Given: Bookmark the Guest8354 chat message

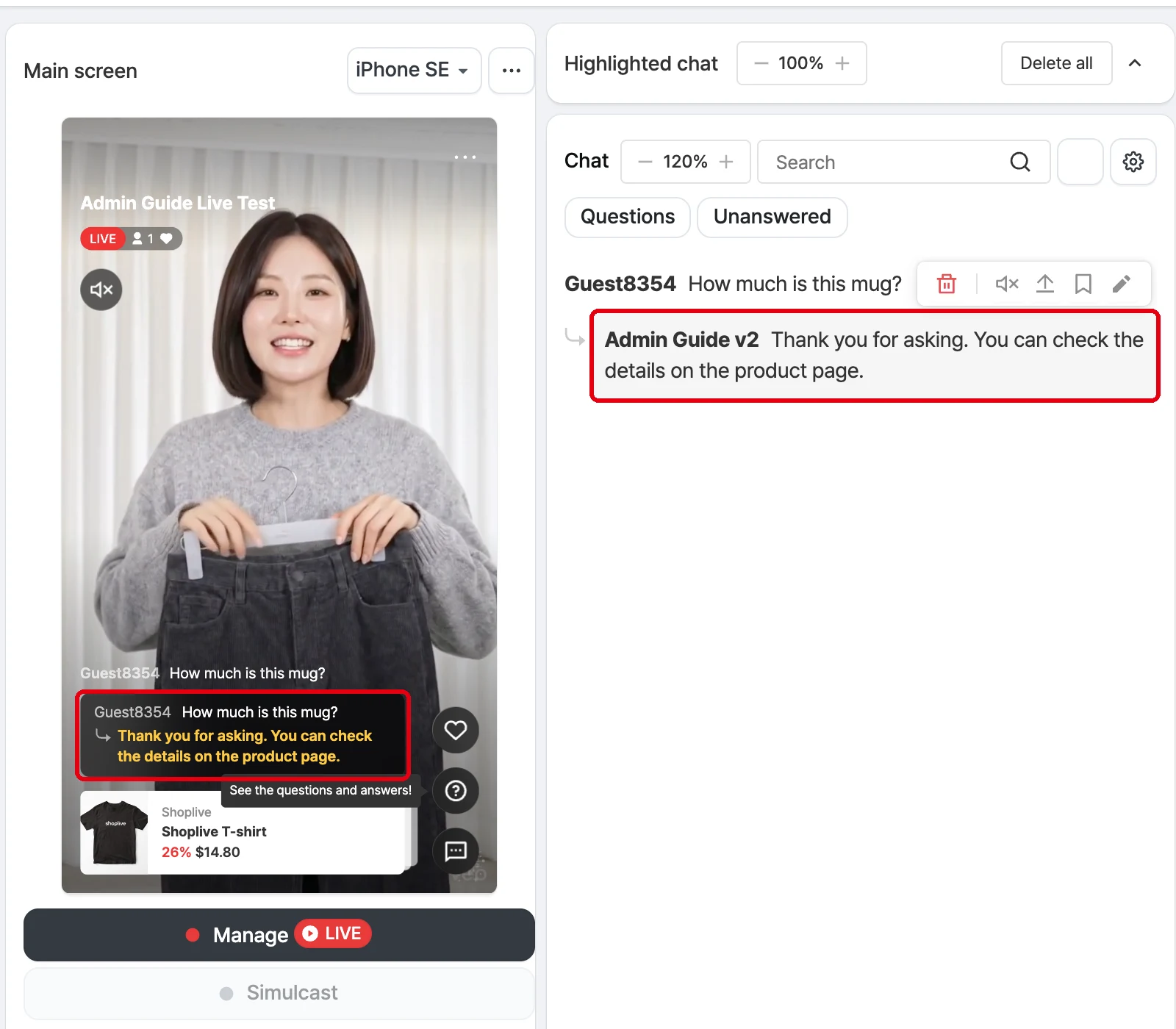Looking at the screenshot, I should coord(1083,284).
